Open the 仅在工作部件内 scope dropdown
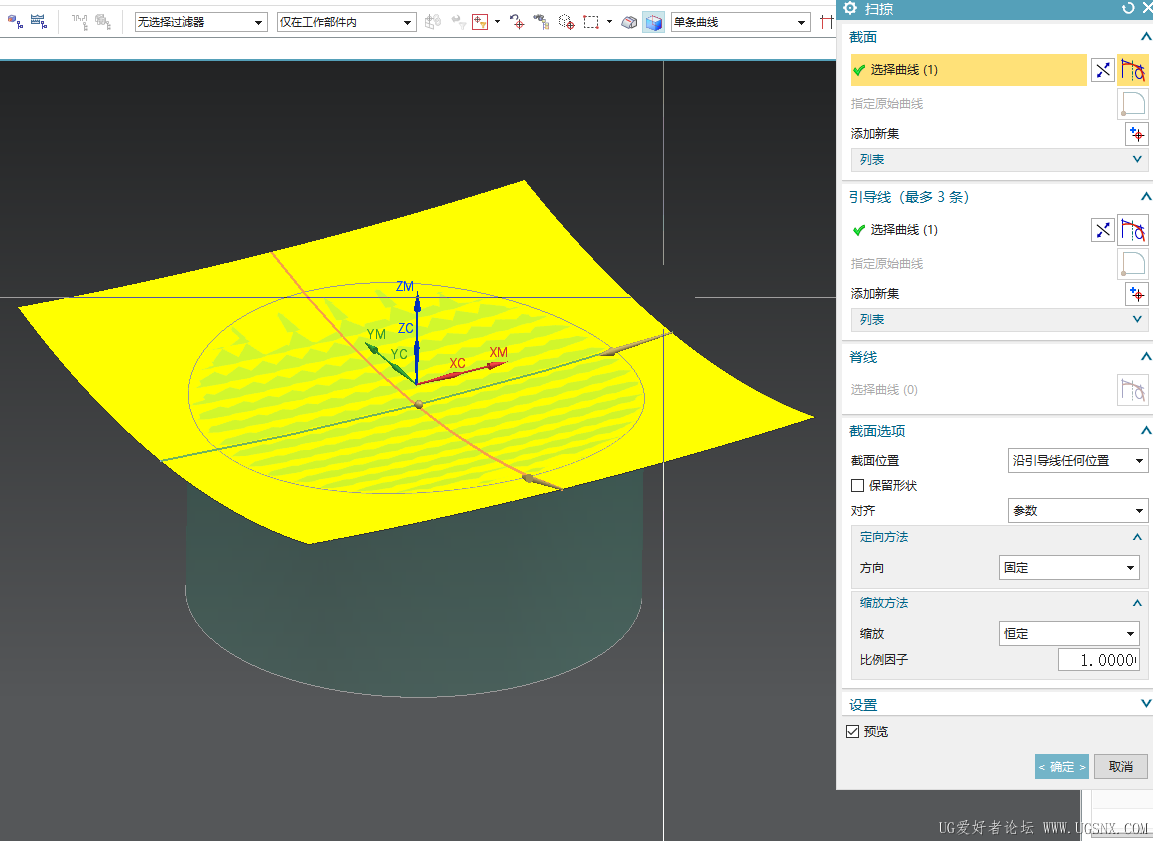This screenshot has height=841, width=1153. coord(346,22)
